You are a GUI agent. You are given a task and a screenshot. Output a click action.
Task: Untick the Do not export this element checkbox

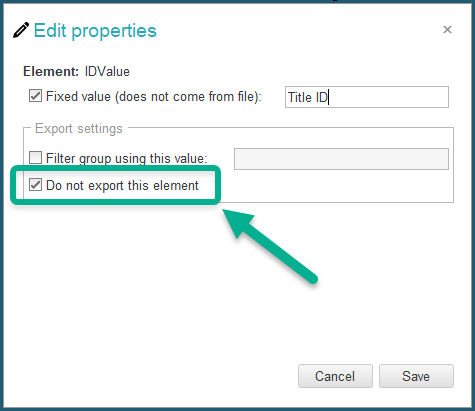[x=35, y=185]
